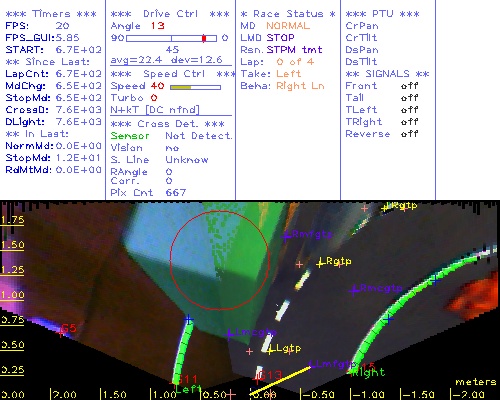500x400 pixels.
Task: Click the yellow Speed level bar
Action: click(x=180, y=87)
